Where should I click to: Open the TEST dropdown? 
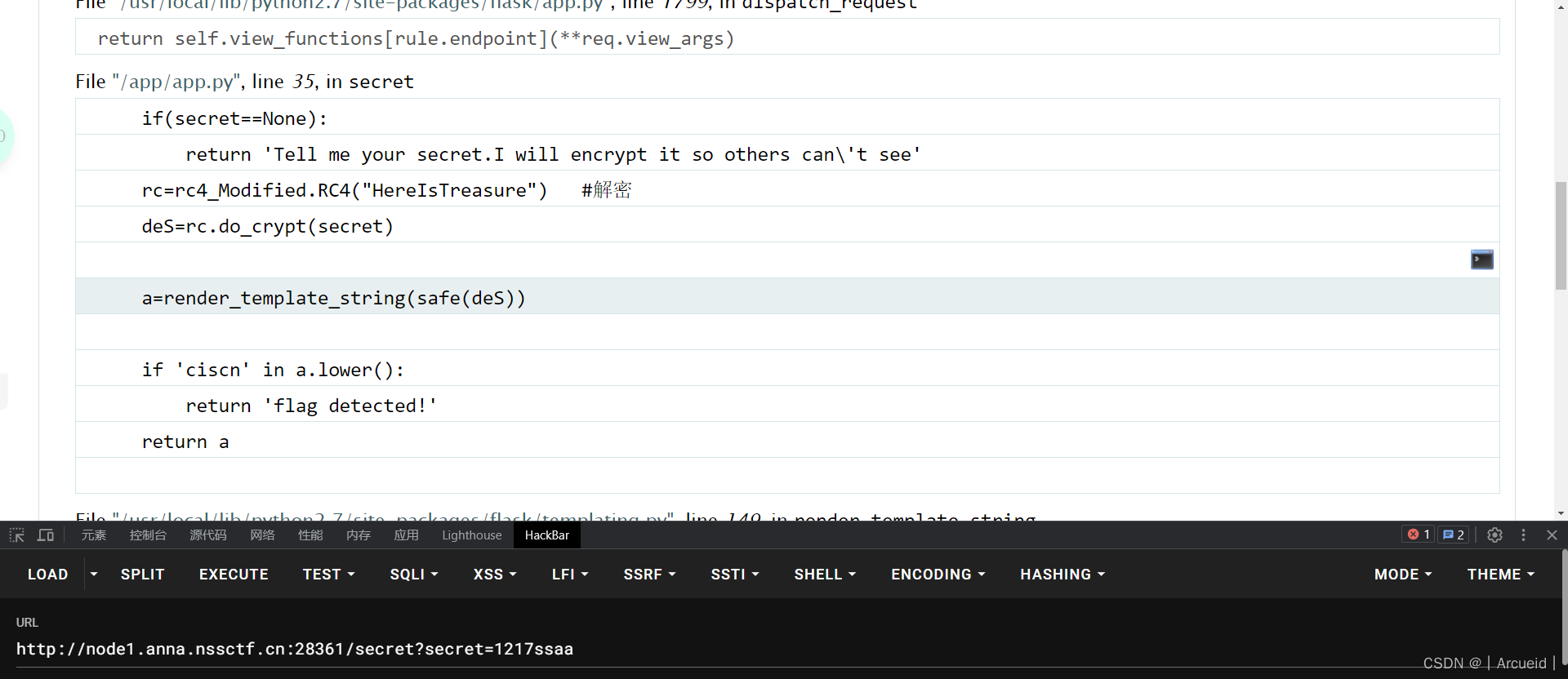pos(329,575)
